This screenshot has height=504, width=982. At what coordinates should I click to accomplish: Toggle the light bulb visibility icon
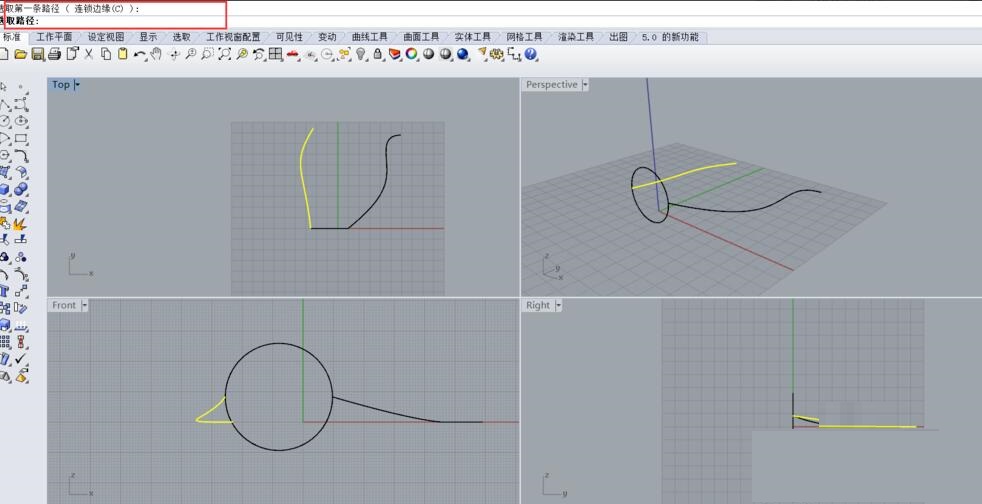[x=361, y=54]
